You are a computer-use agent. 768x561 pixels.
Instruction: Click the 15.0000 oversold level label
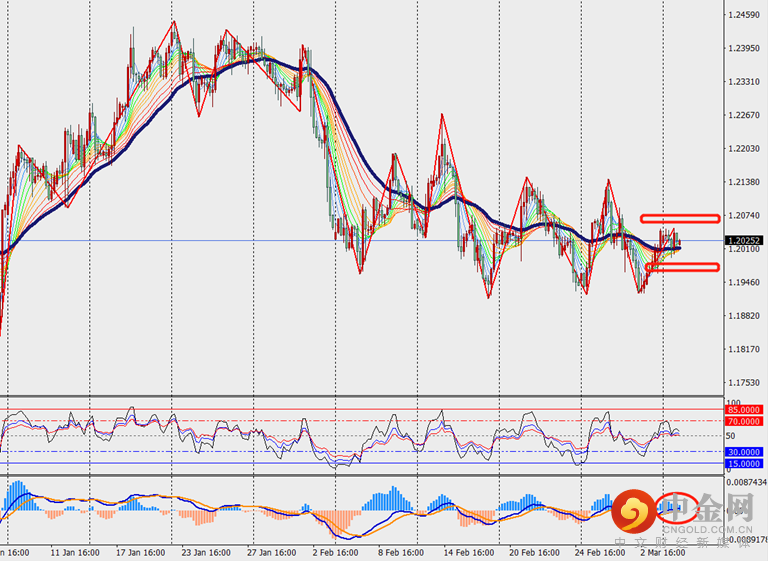coord(745,463)
